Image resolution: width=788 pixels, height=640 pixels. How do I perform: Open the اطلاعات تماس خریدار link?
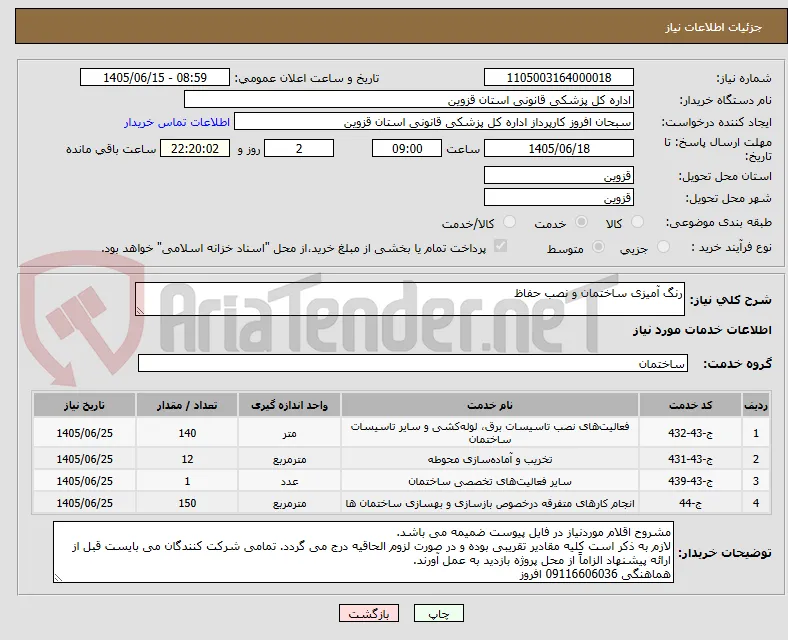(177, 122)
